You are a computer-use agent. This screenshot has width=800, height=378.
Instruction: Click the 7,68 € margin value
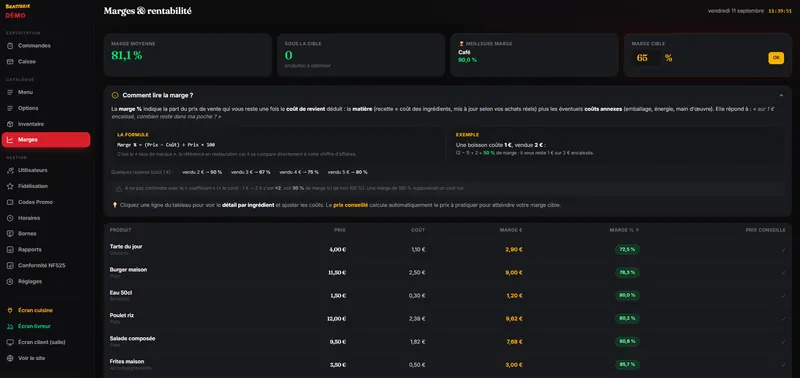pos(514,342)
